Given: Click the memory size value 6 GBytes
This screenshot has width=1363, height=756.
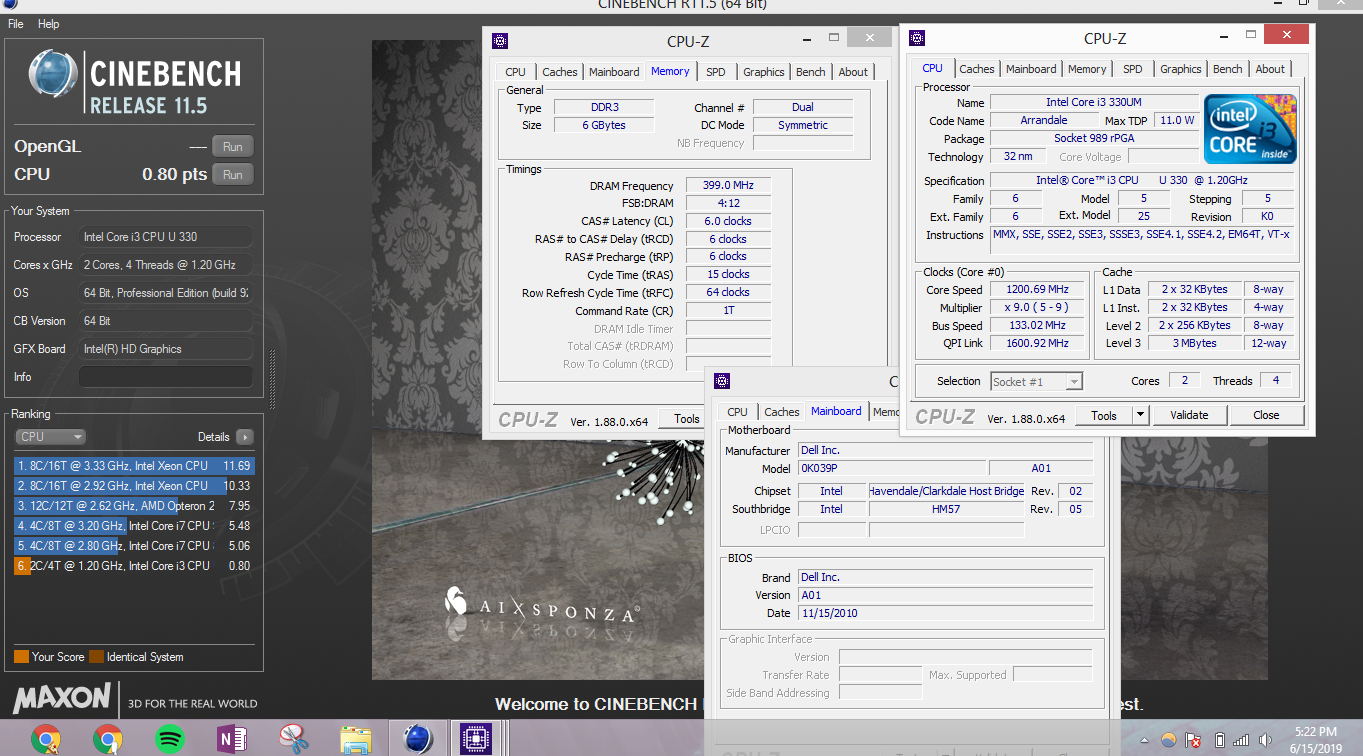Looking at the screenshot, I should point(603,125).
